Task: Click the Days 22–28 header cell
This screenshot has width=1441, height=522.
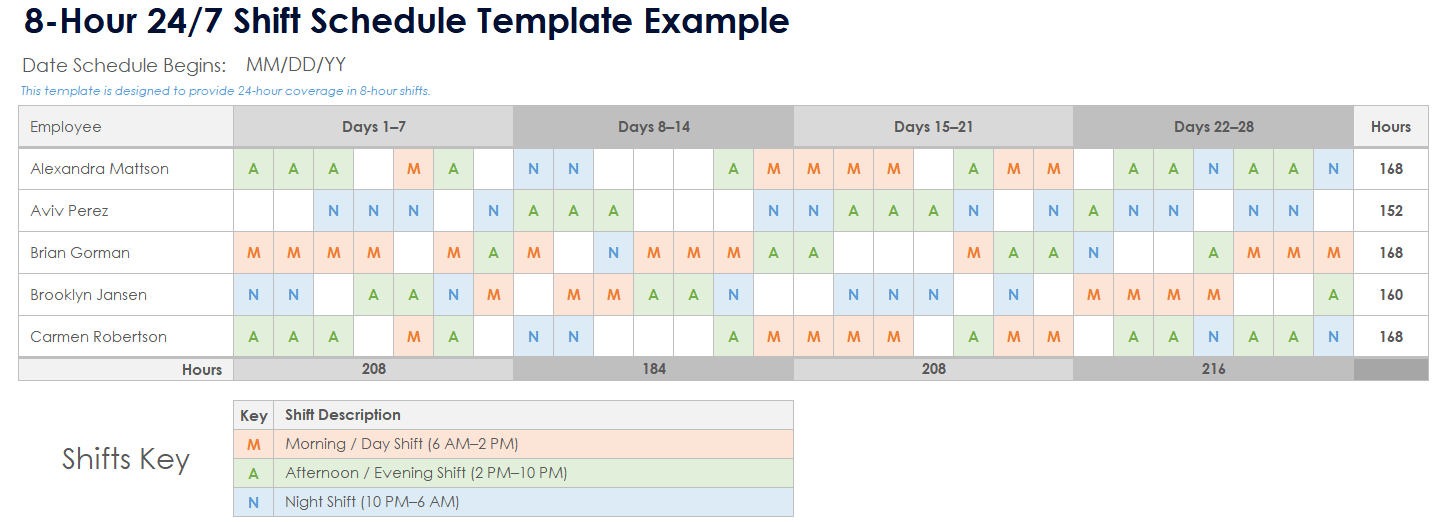Action: (1213, 127)
